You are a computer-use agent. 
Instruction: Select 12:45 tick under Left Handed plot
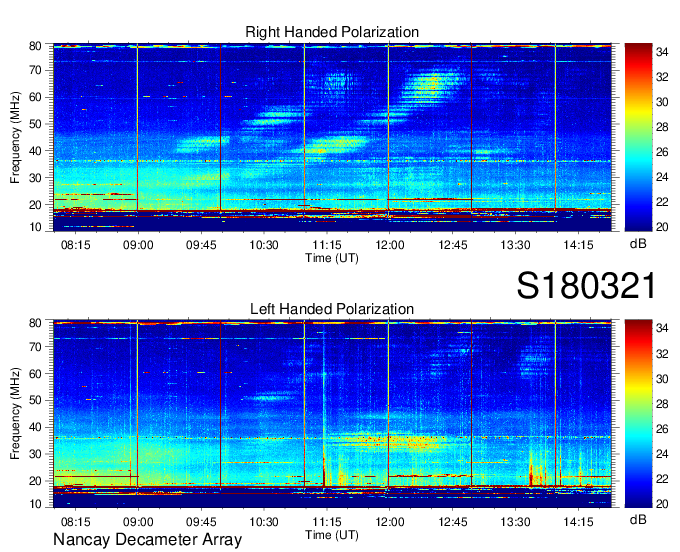click(453, 521)
